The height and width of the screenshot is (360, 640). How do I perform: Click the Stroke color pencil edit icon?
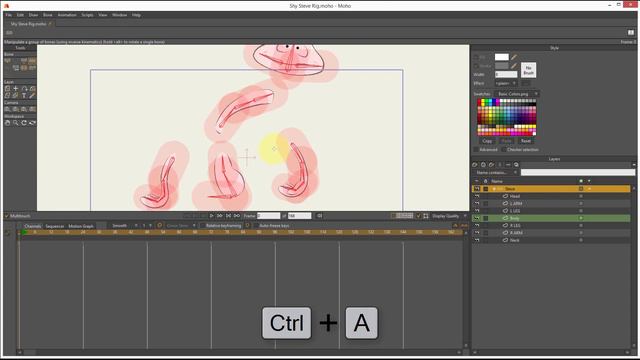pyautogui.click(x=514, y=66)
